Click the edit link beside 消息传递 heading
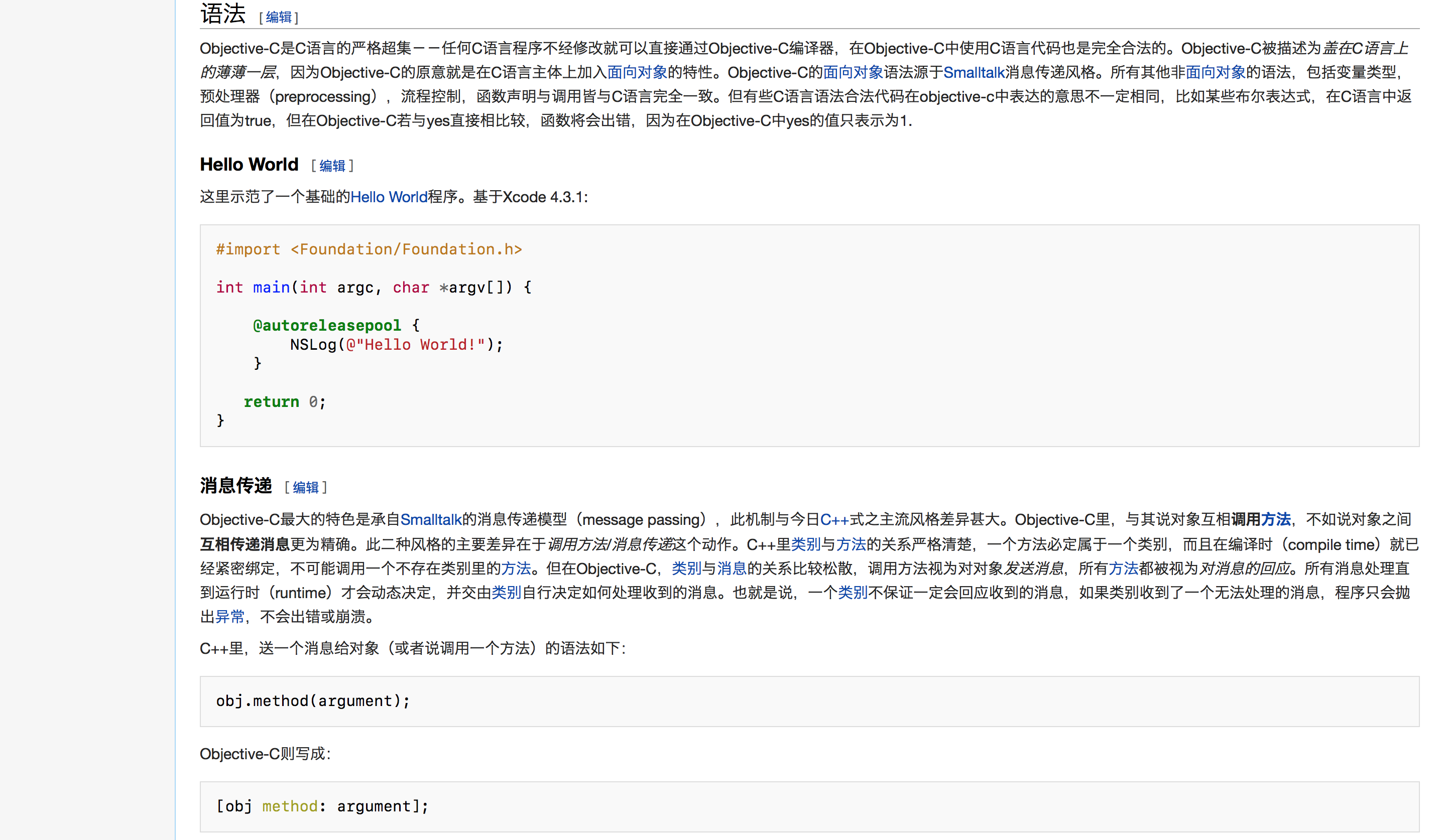Screen dimensions: 1444x840 pos(305,487)
